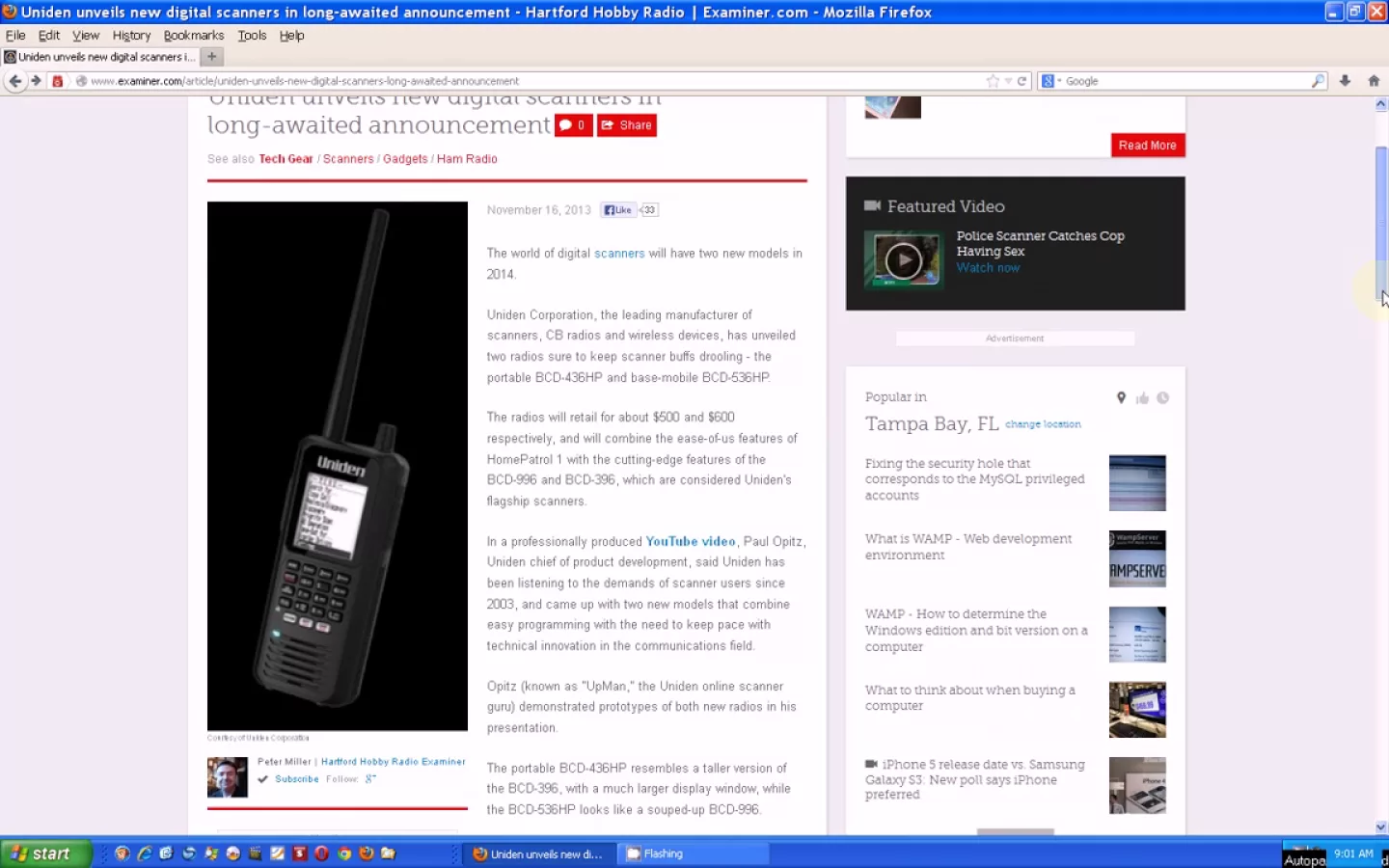Open the Help menu
The image size is (1389, 868).
coord(291,36)
